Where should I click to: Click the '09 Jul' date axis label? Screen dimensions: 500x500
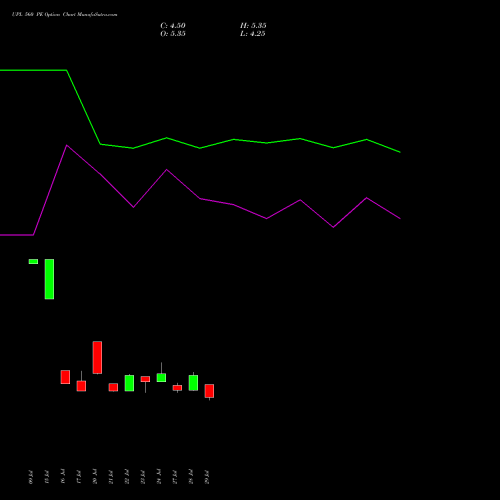[31, 477]
